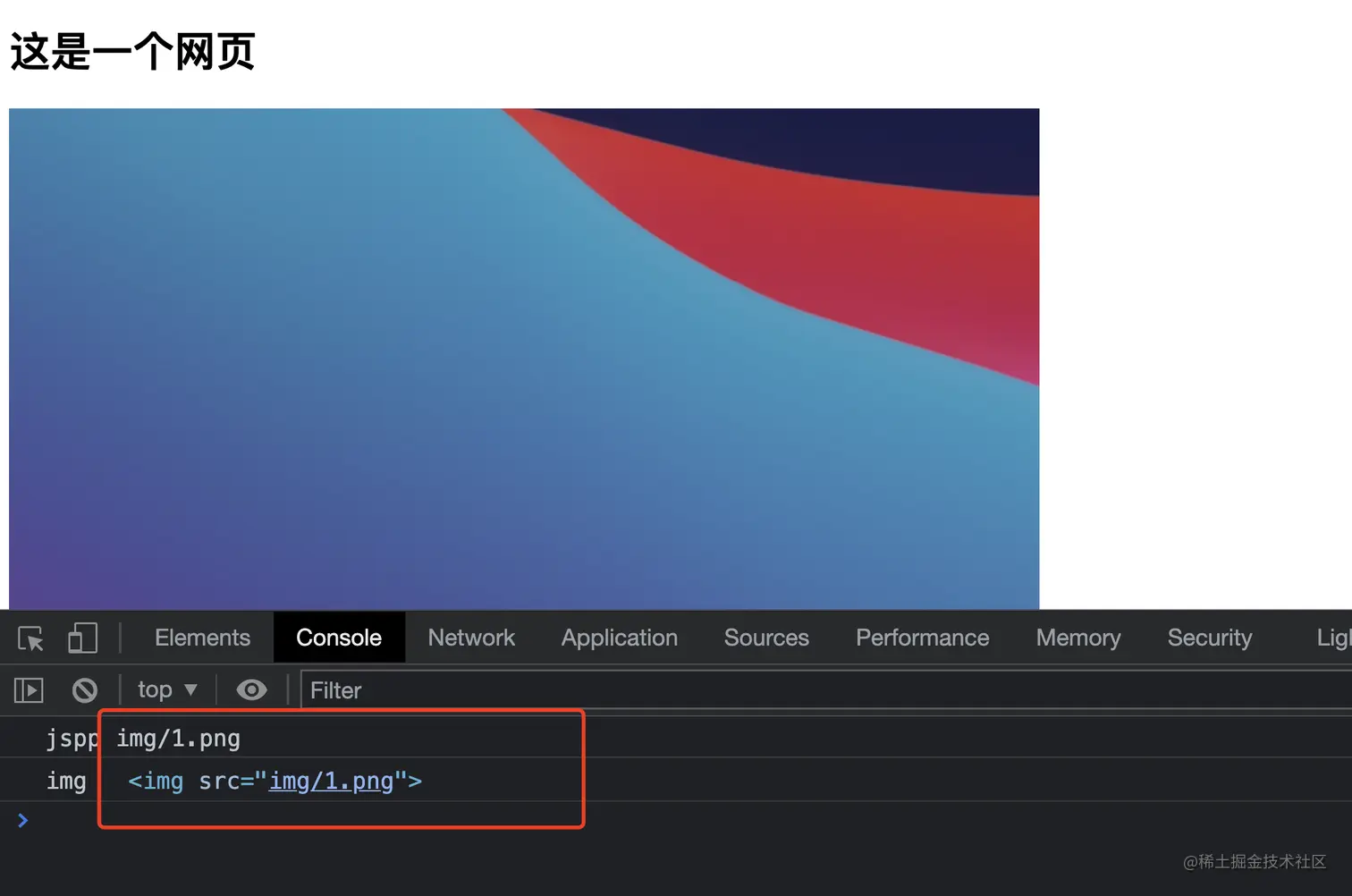Switch to the Sources tab
The image size is (1352, 896).
coord(766,638)
